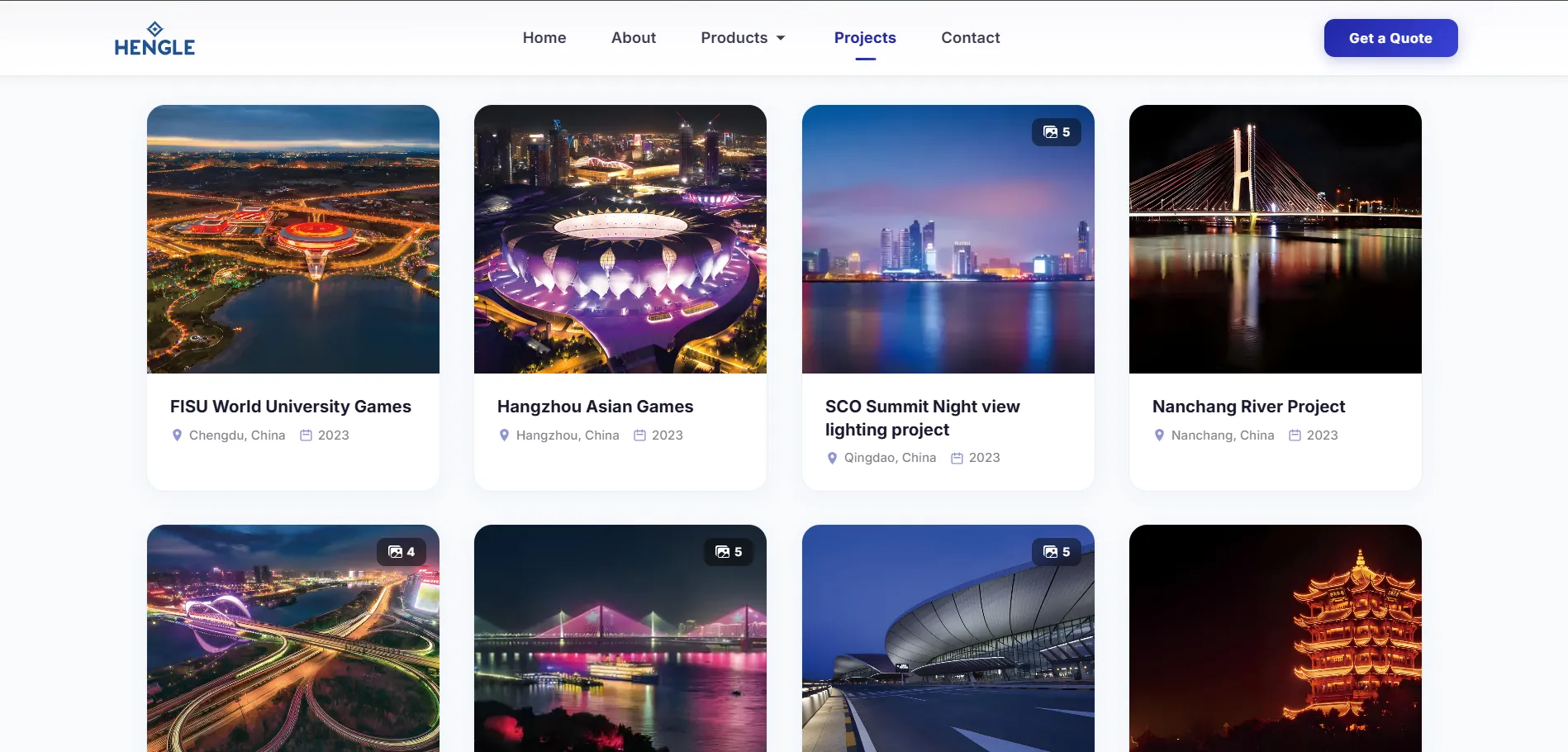Click gallery badge on airport terminal card
The height and width of the screenshot is (752, 1568).
tap(1057, 552)
